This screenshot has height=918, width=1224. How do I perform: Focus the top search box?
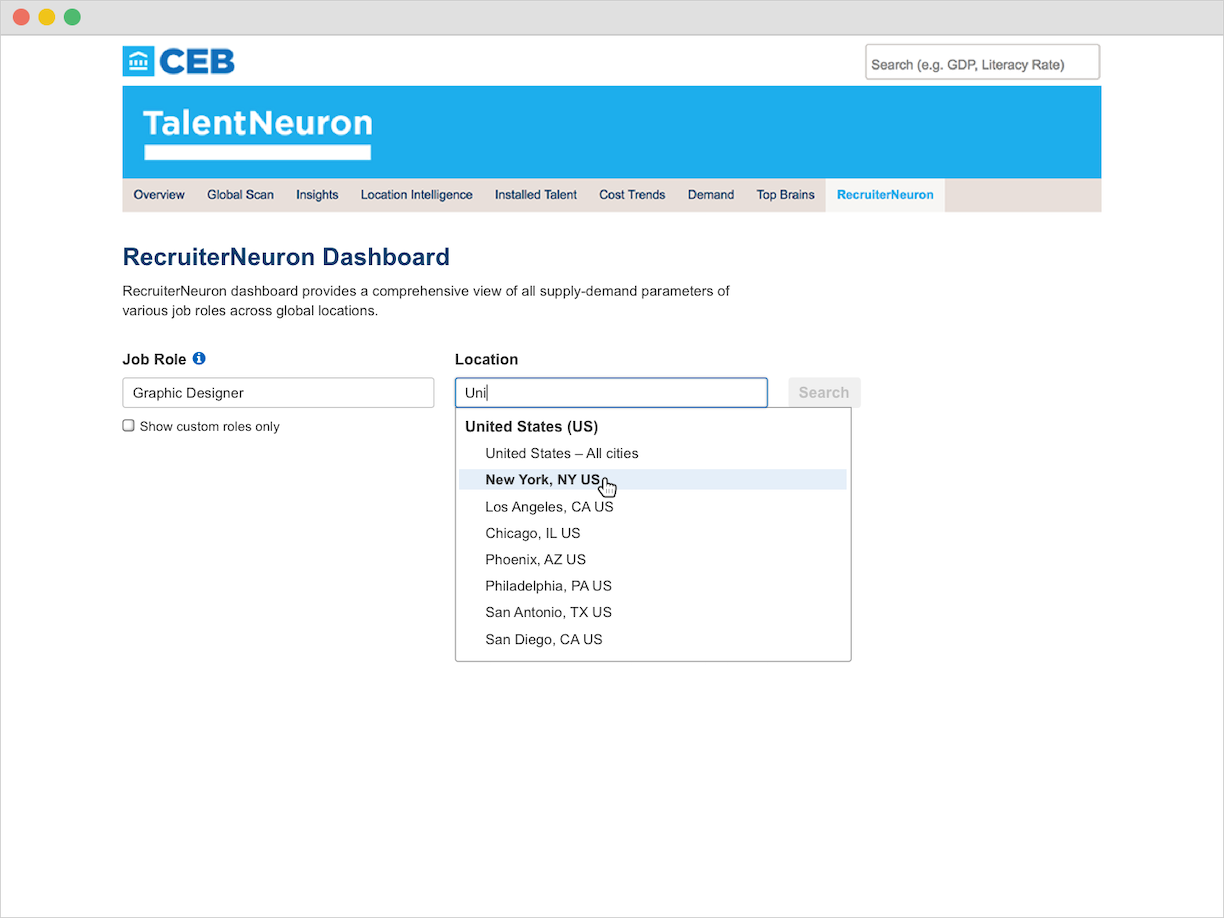tap(982, 62)
